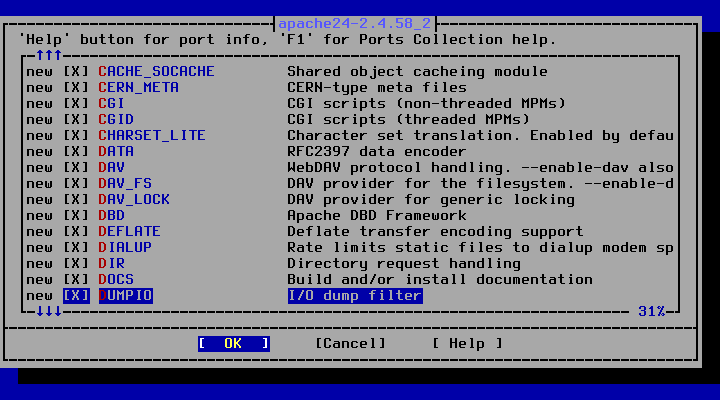Click the up arrows scroll indicator
Image resolution: width=720 pixels, height=400 pixels.
point(49,56)
